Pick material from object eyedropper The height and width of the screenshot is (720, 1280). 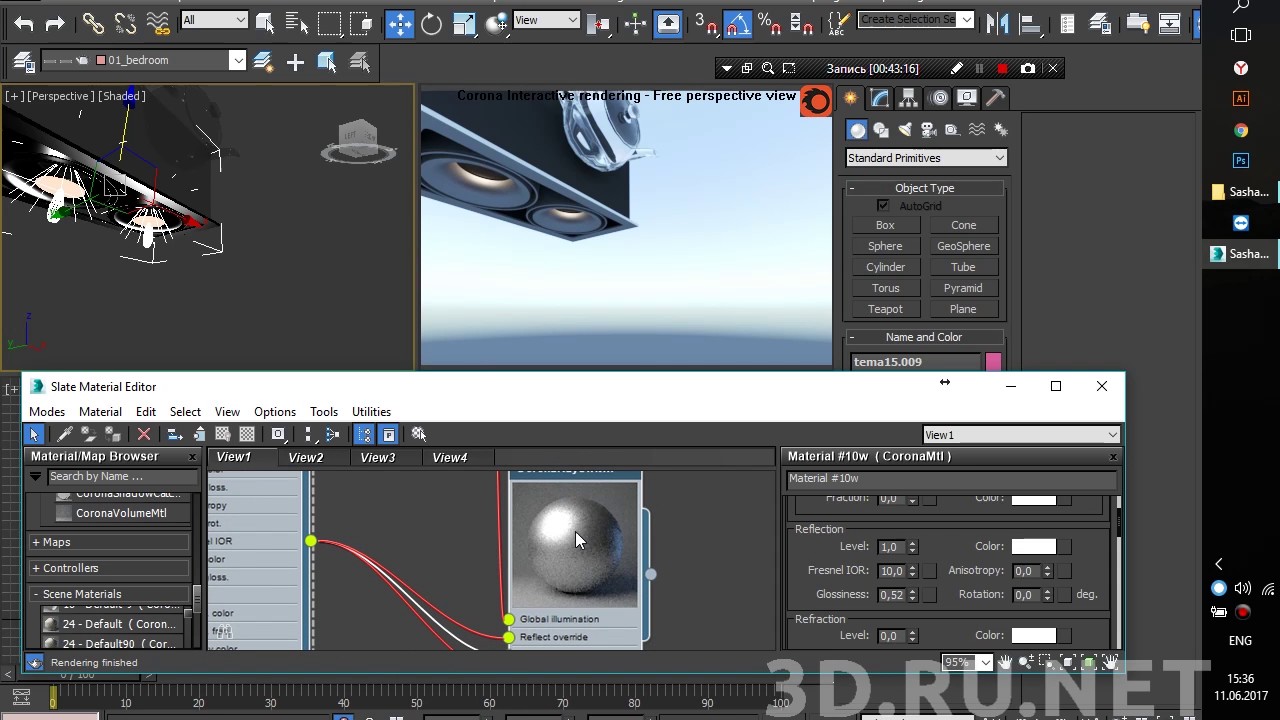[64, 434]
